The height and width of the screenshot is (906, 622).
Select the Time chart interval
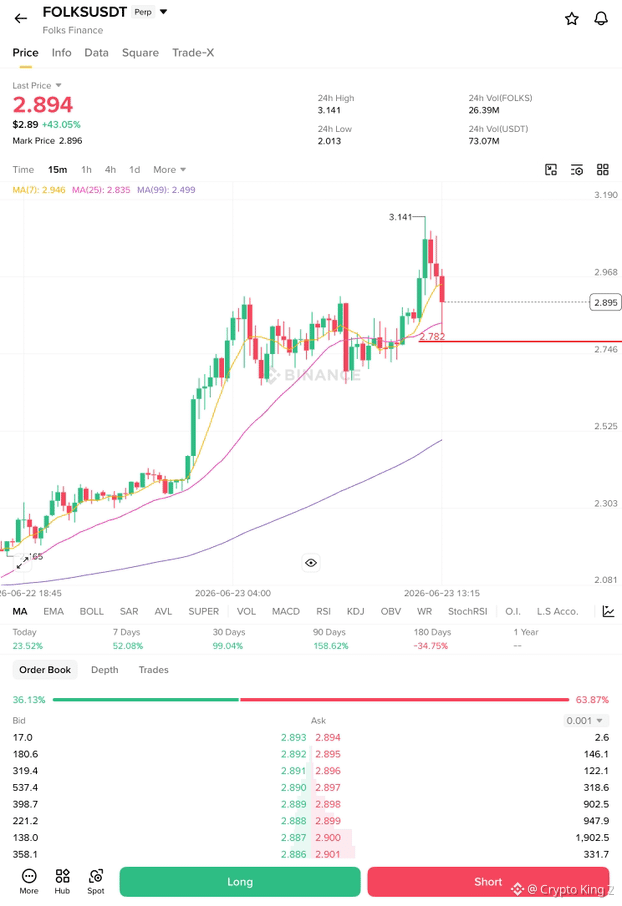pyautogui.click(x=23, y=169)
